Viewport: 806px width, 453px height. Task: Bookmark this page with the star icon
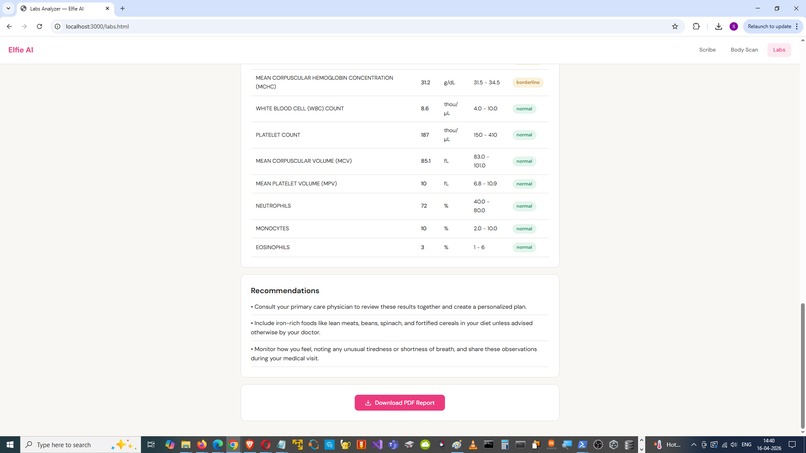[675, 26]
